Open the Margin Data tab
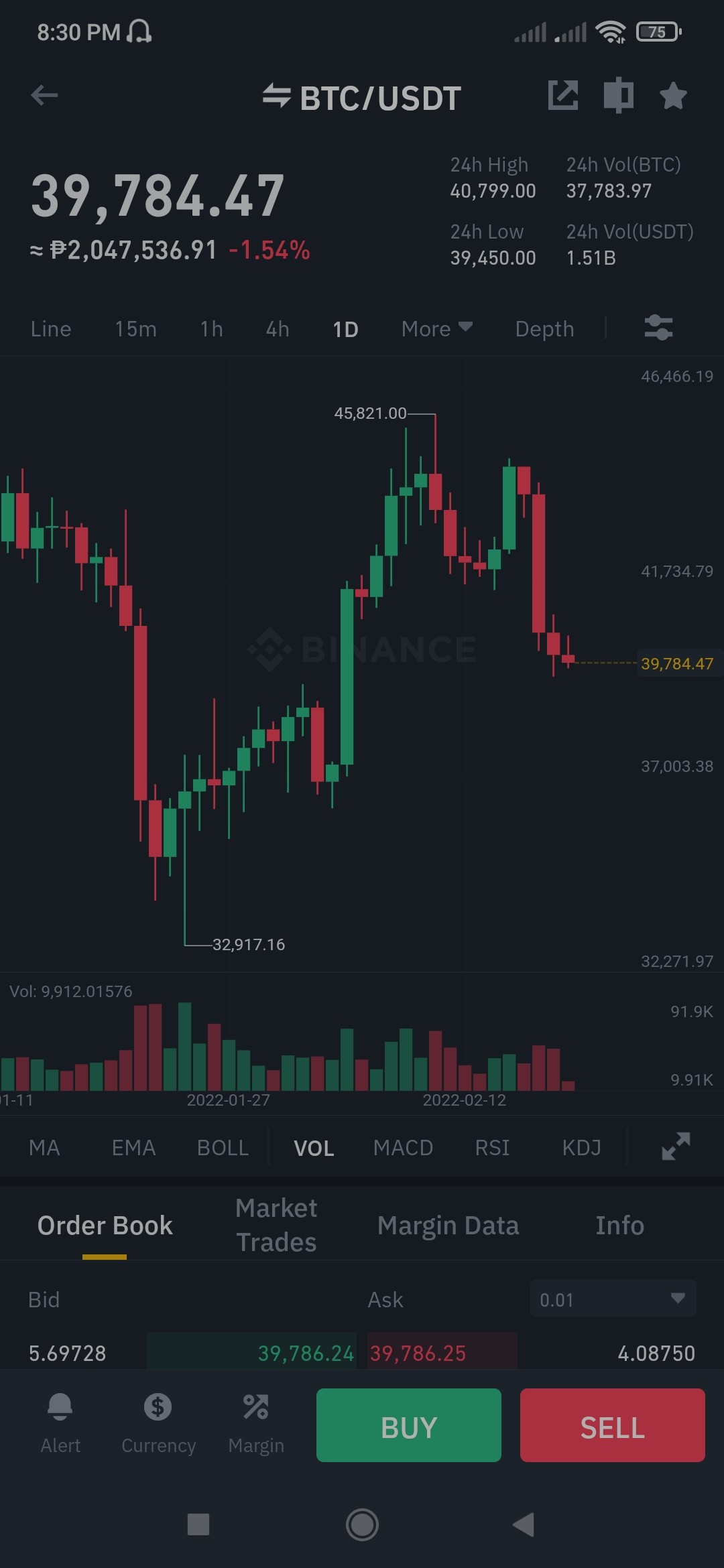 coord(448,1226)
